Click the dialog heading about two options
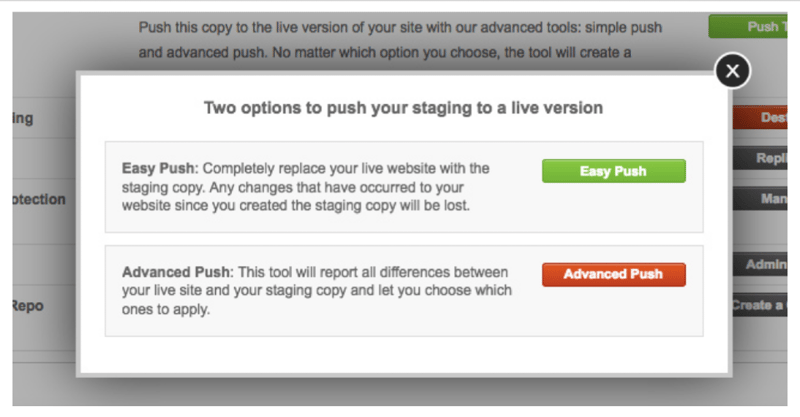Viewport: 800px width, 417px height. pos(403,108)
